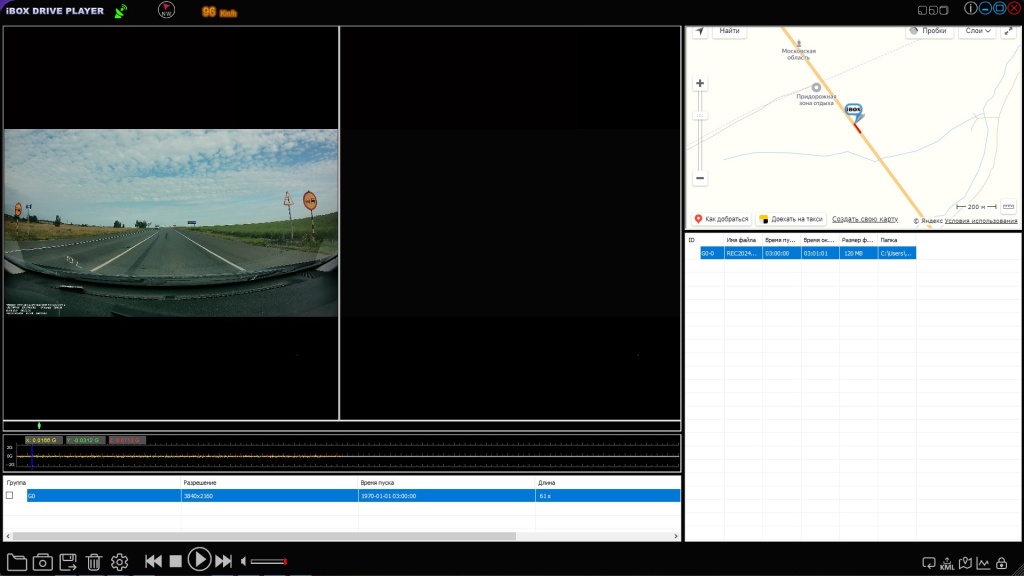
Task: Click the volume slider
Action: 268,562
